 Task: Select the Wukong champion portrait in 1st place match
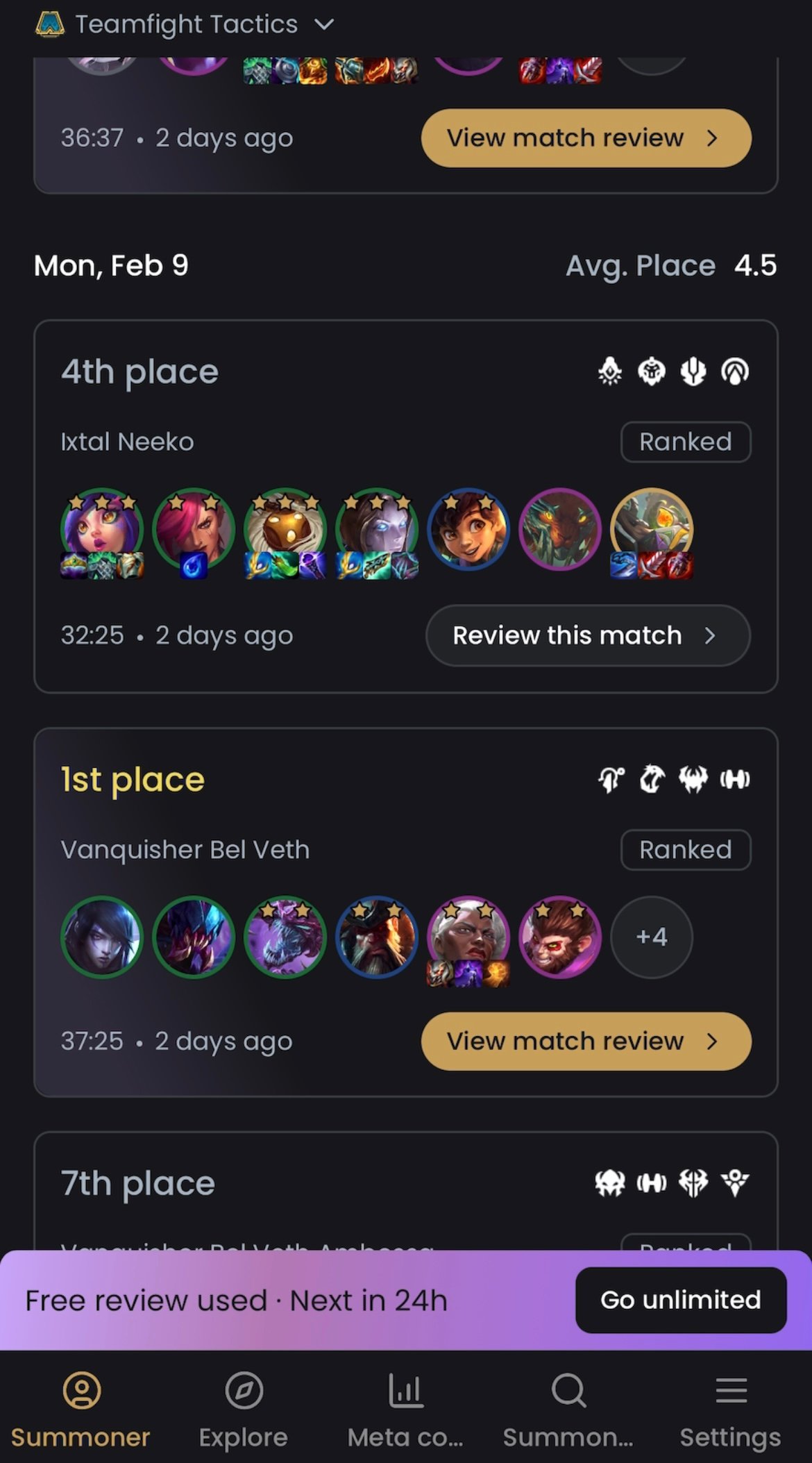click(559, 937)
